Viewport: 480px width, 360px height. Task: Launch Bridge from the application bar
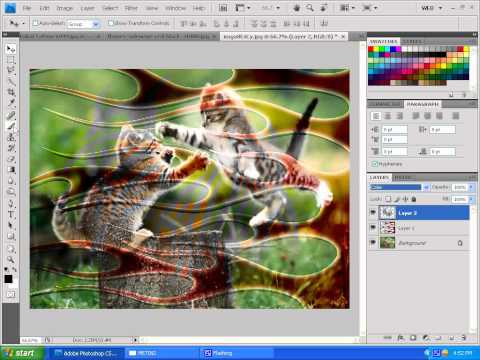223,8
